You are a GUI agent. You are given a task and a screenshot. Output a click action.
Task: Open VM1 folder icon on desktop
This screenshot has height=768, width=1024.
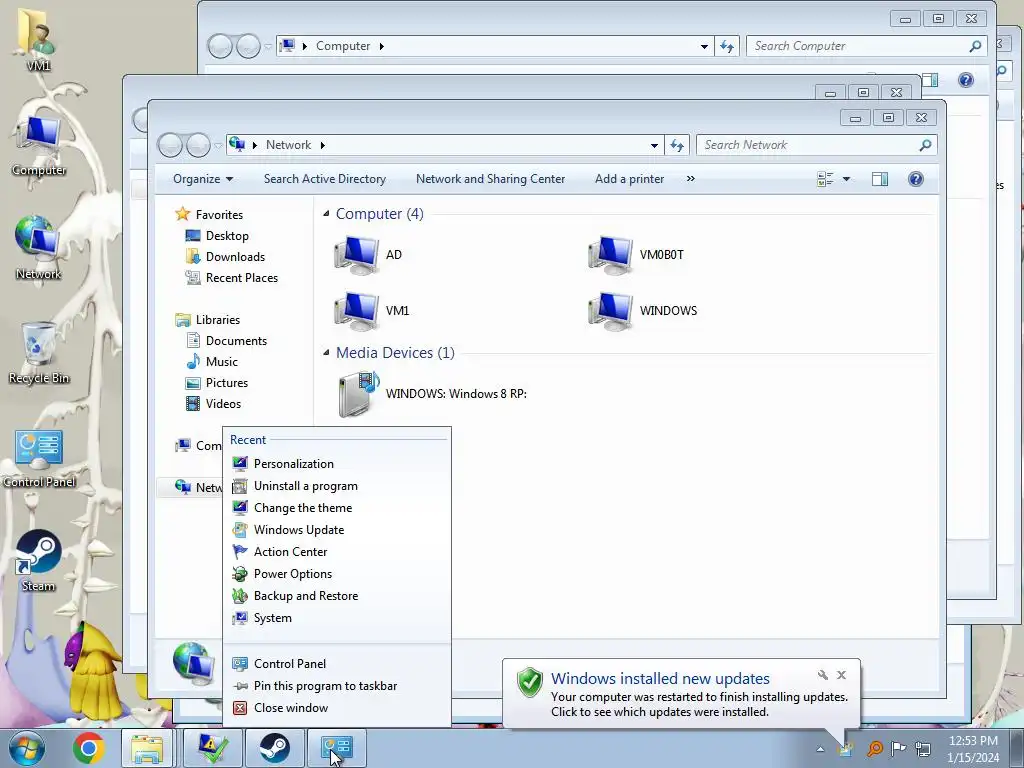click(x=39, y=39)
